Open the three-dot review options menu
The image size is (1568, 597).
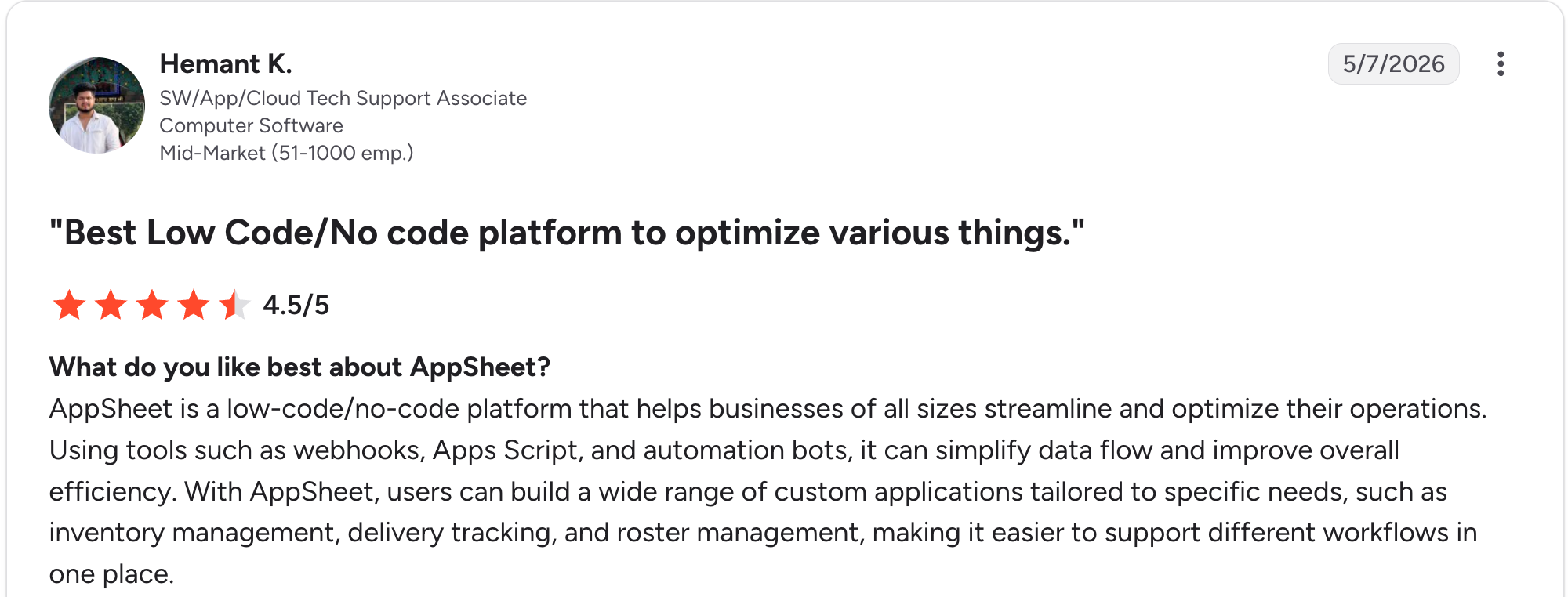pyautogui.click(x=1500, y=63)
